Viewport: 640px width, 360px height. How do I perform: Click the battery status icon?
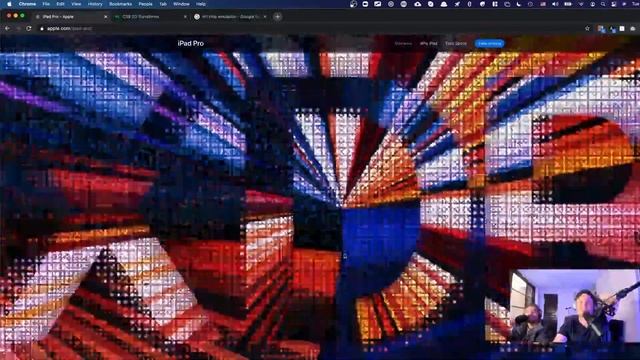[x=567, y=4]
